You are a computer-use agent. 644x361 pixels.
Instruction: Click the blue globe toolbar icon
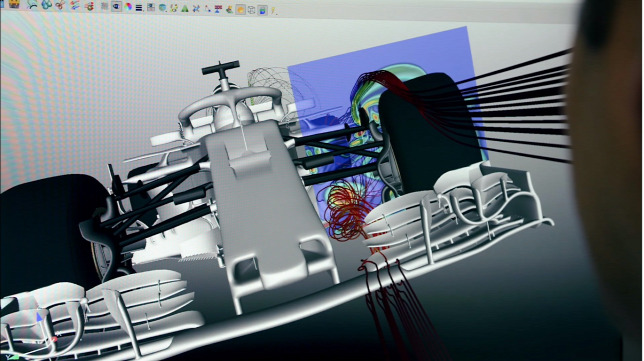163,8
